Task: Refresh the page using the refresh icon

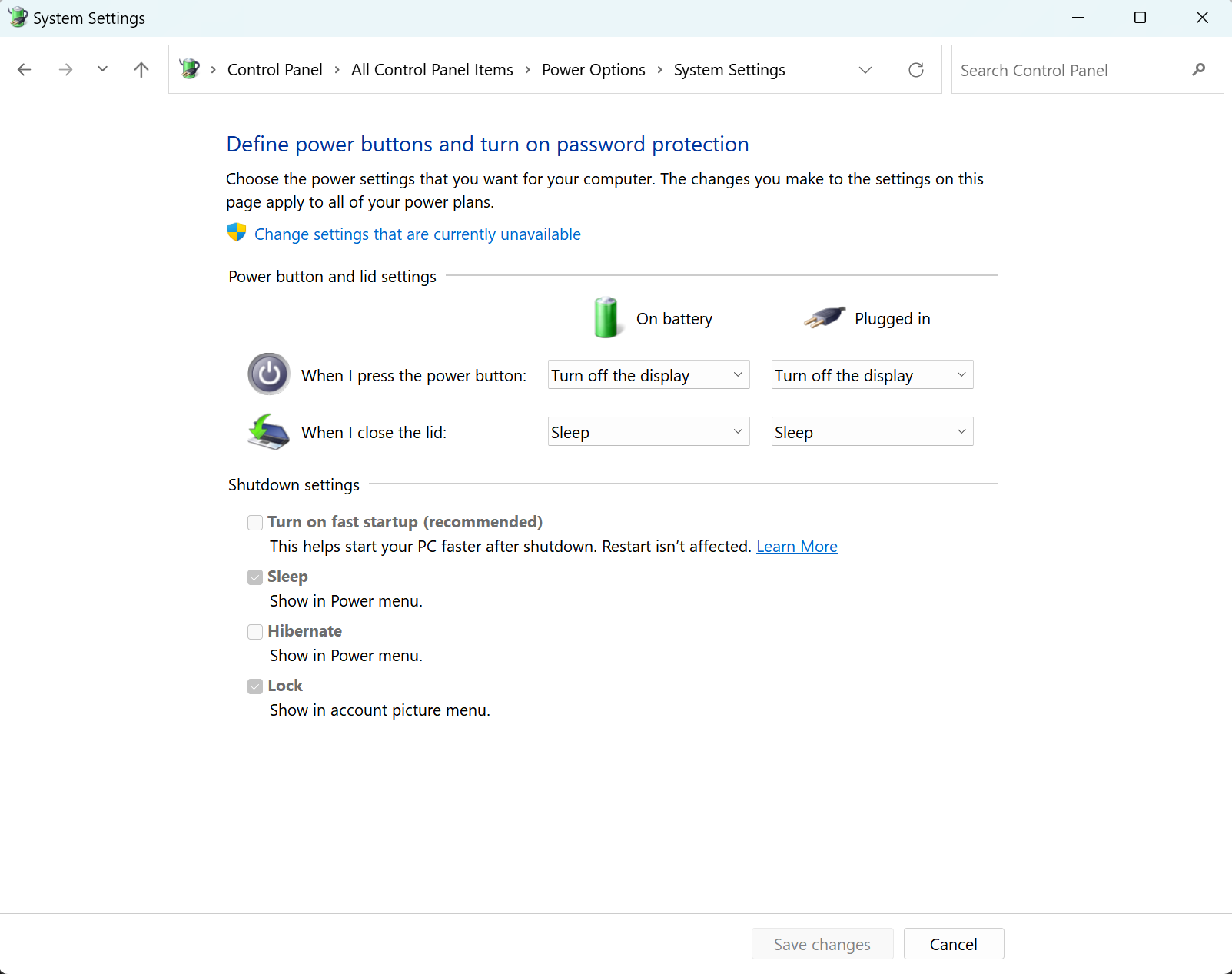Action: [x=916, y=70]
